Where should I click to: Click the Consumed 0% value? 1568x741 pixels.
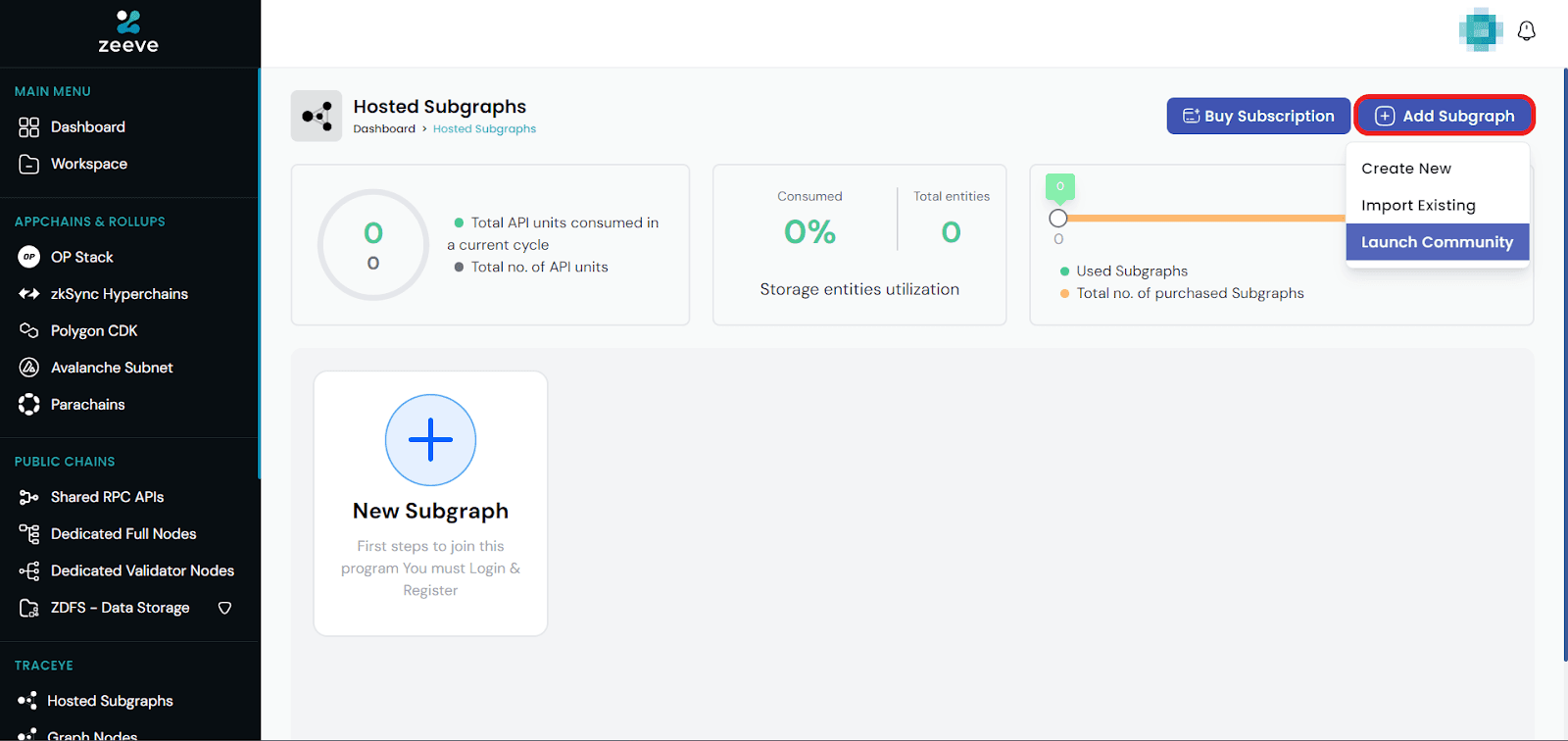[809, 232]
